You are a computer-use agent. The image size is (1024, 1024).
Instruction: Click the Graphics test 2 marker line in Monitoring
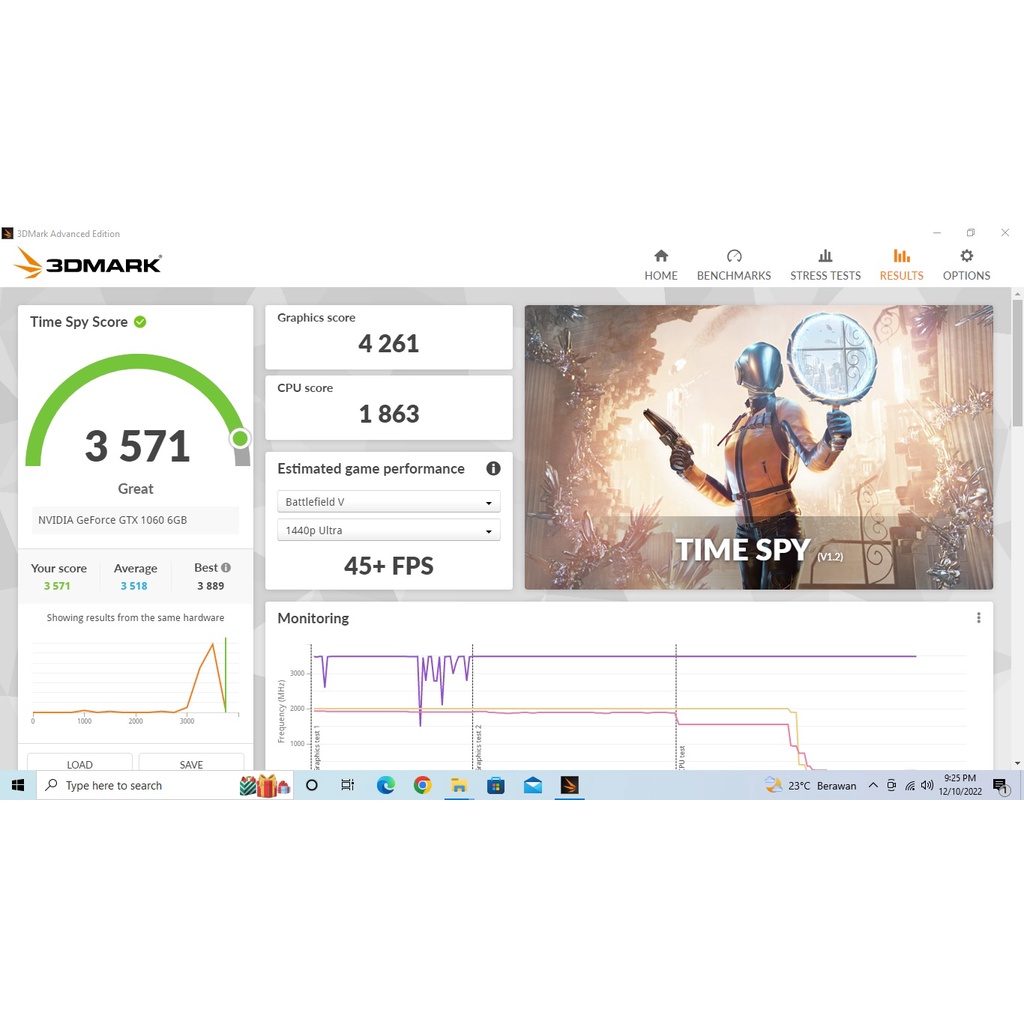point(472,707)
